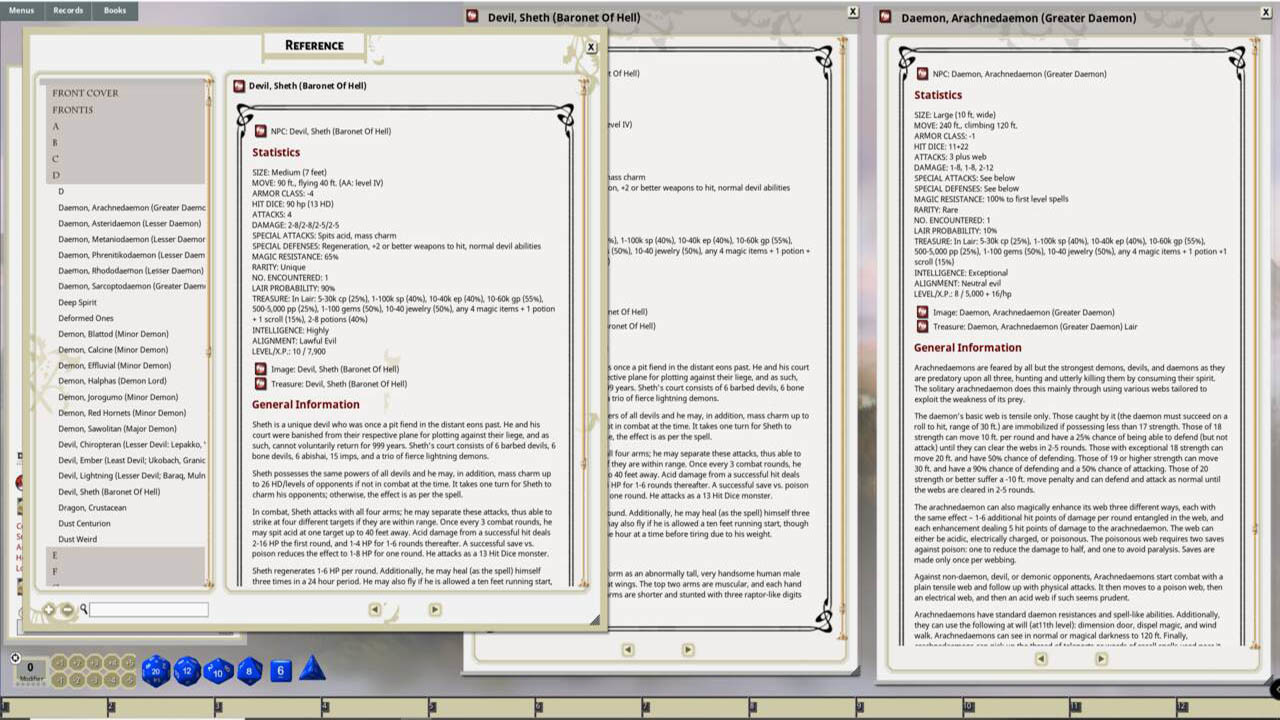
Task: Click the plus icon below the Reference index
Action: pyautogui.click(x=48, y=609)
